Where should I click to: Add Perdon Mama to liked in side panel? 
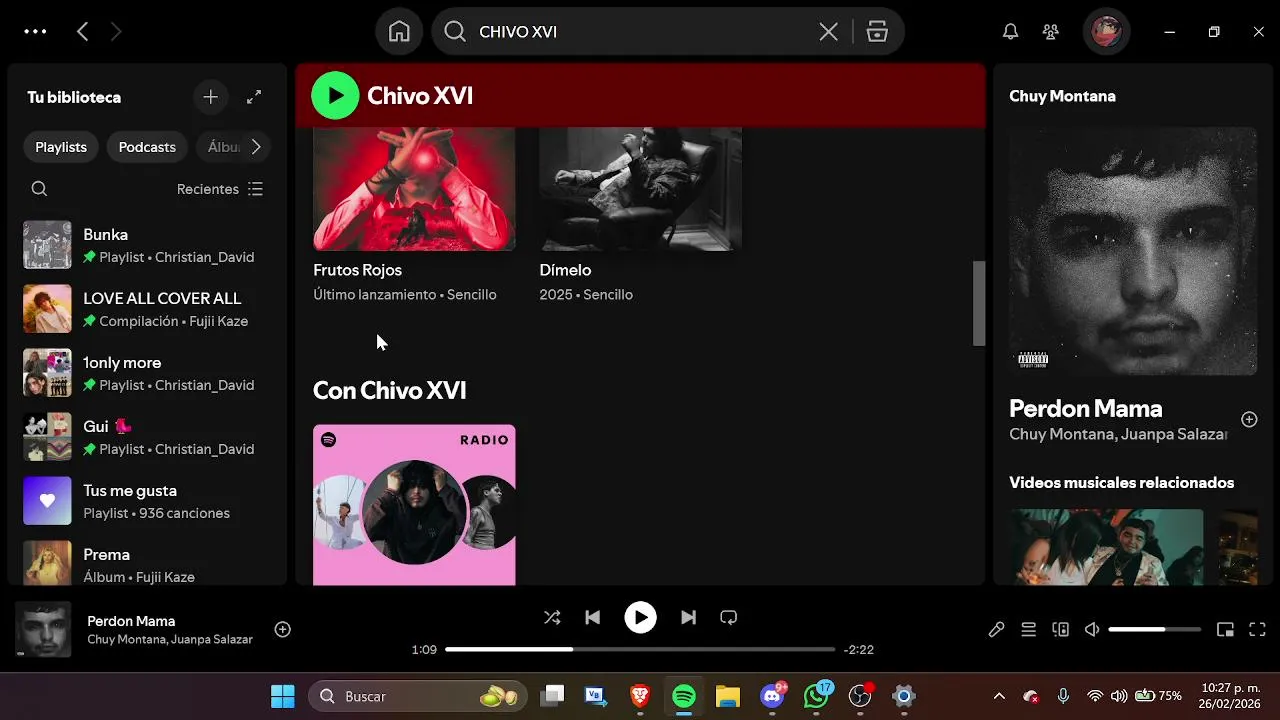click(1249, 419)
